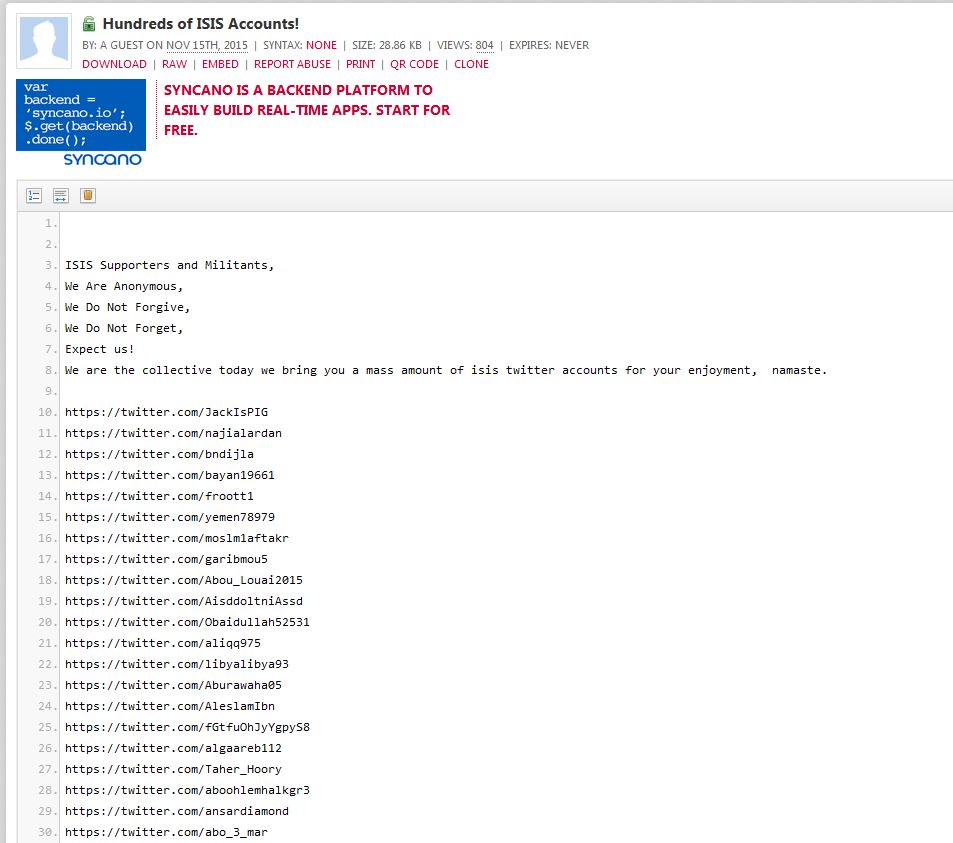Click the copy to clipboard icon
The image size is (953, 843).
click(x=88, y=196)
